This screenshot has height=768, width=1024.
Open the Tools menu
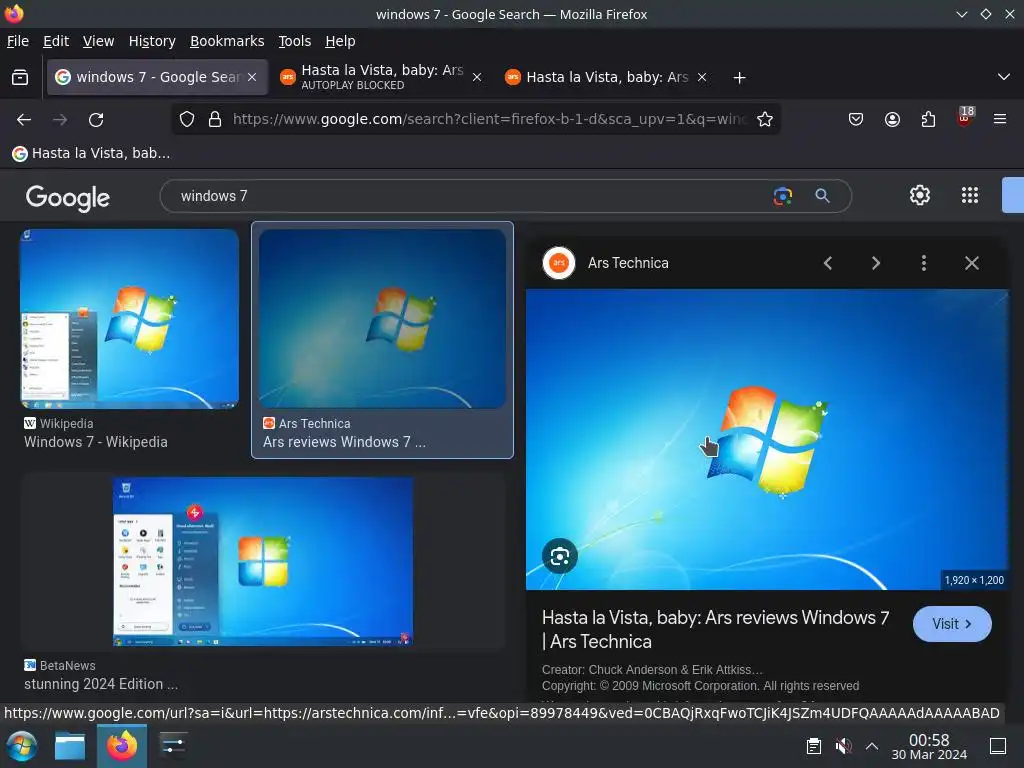coord(295,41)
